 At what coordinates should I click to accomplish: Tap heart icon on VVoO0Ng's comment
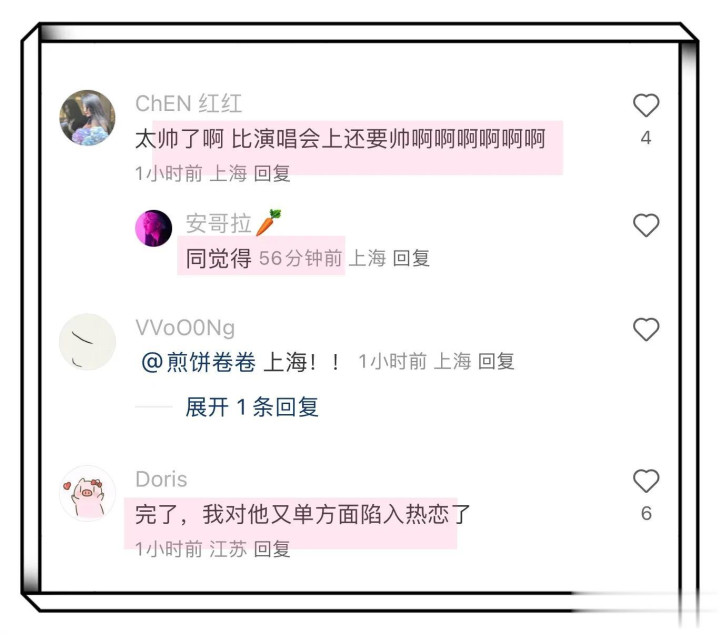pos(646,329)
